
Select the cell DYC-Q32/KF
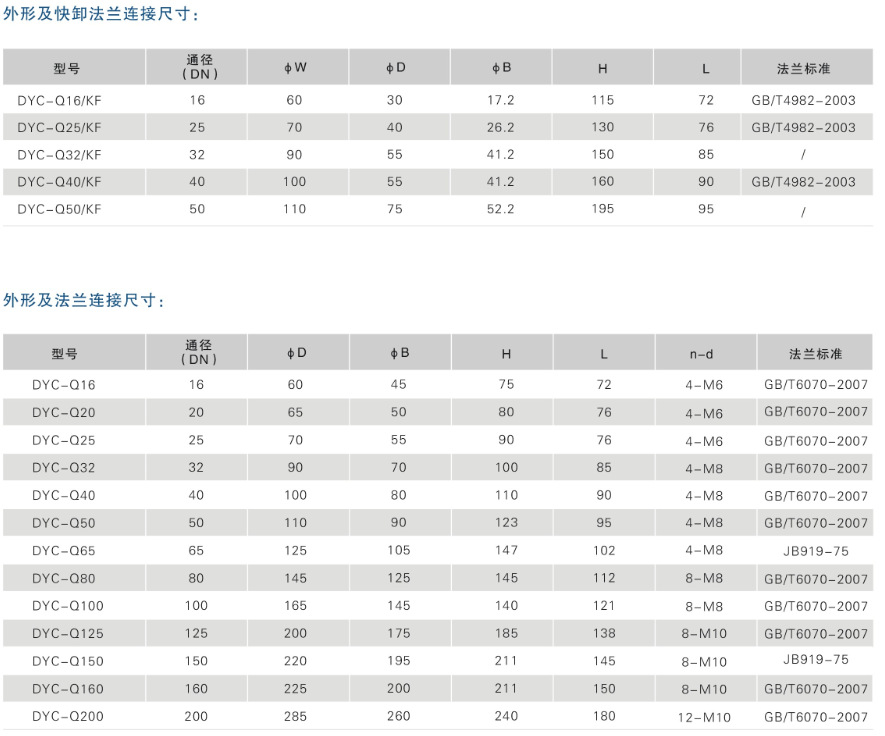coord(59,155)
